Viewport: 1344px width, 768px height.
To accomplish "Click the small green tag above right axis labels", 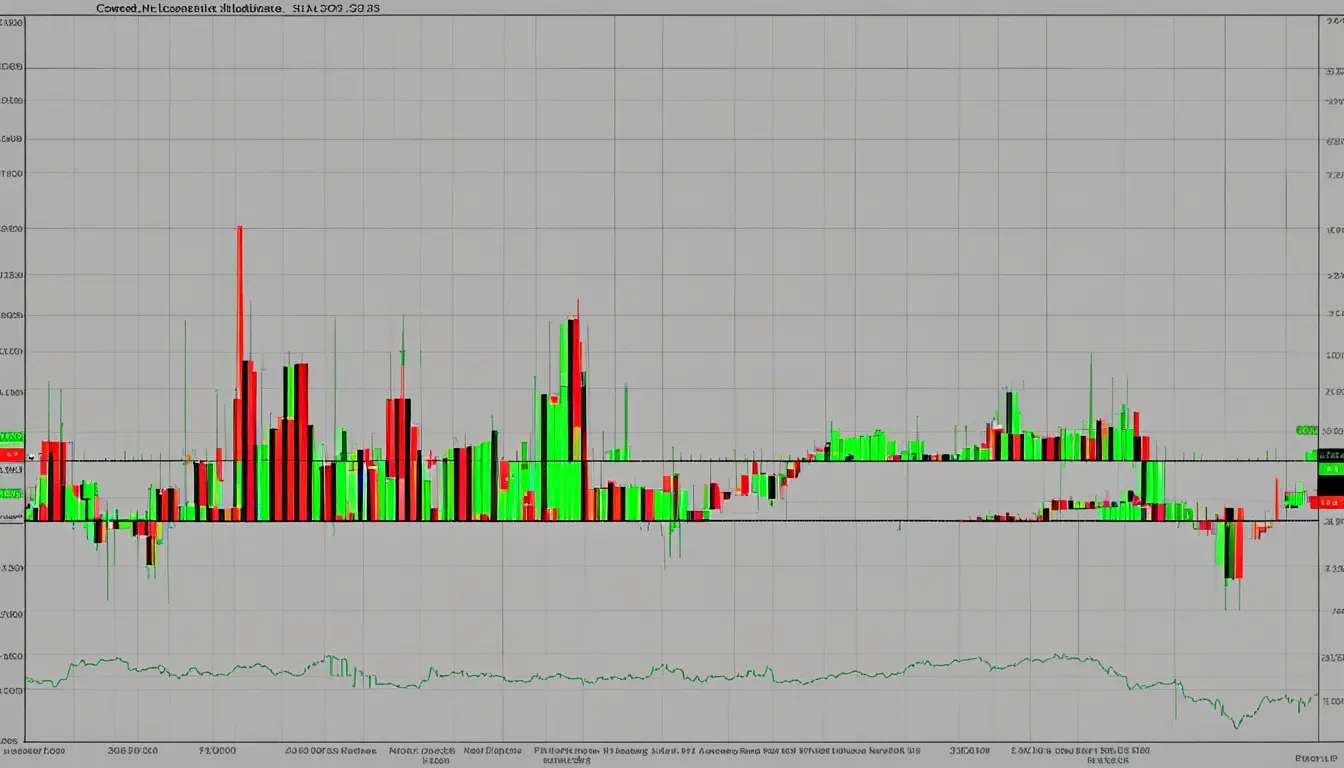I will click(1306, 430).
